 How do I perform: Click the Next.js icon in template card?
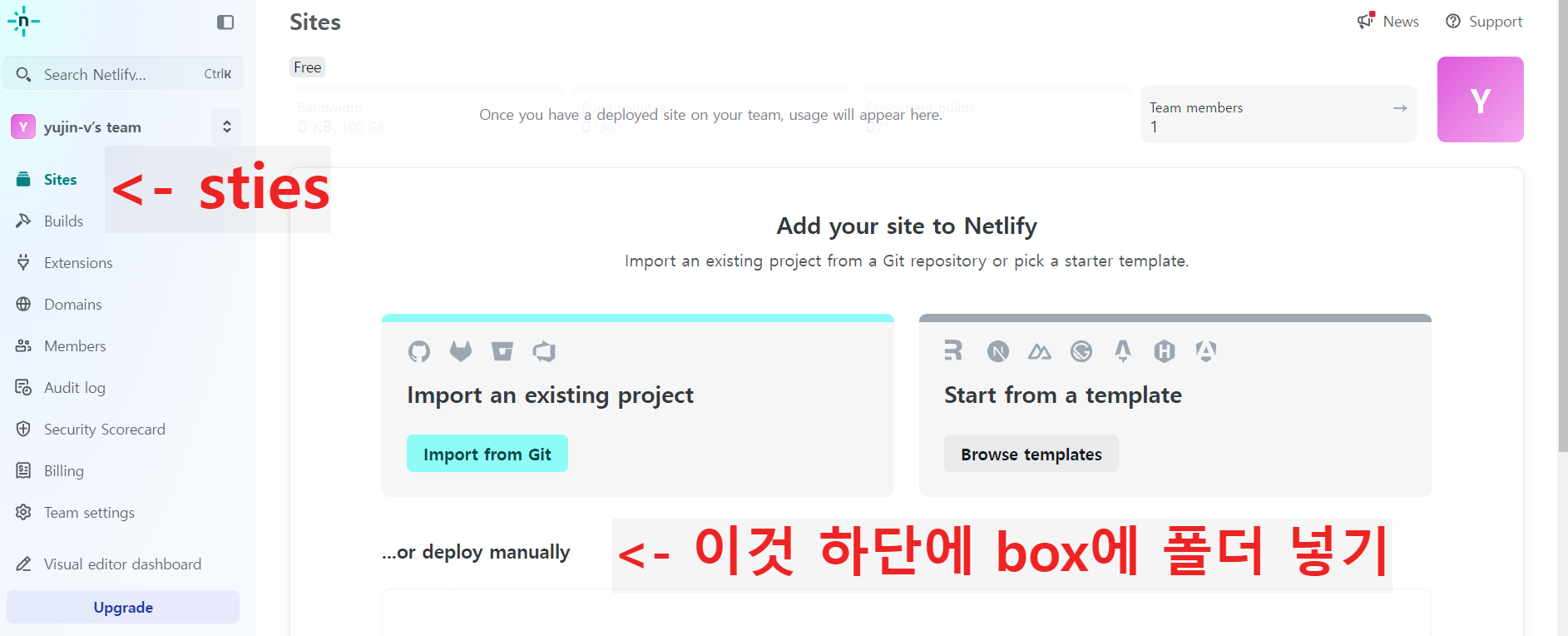tap(998, 351)
